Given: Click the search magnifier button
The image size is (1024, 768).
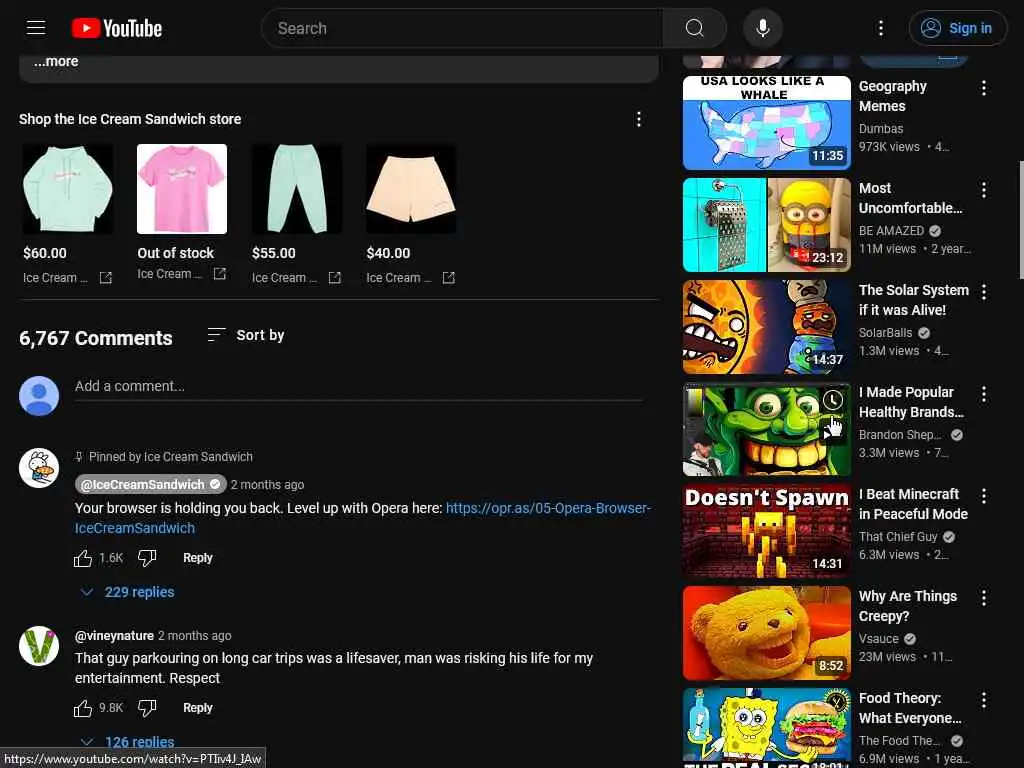Looking at the screenshot, I should [x=694, y=28].
